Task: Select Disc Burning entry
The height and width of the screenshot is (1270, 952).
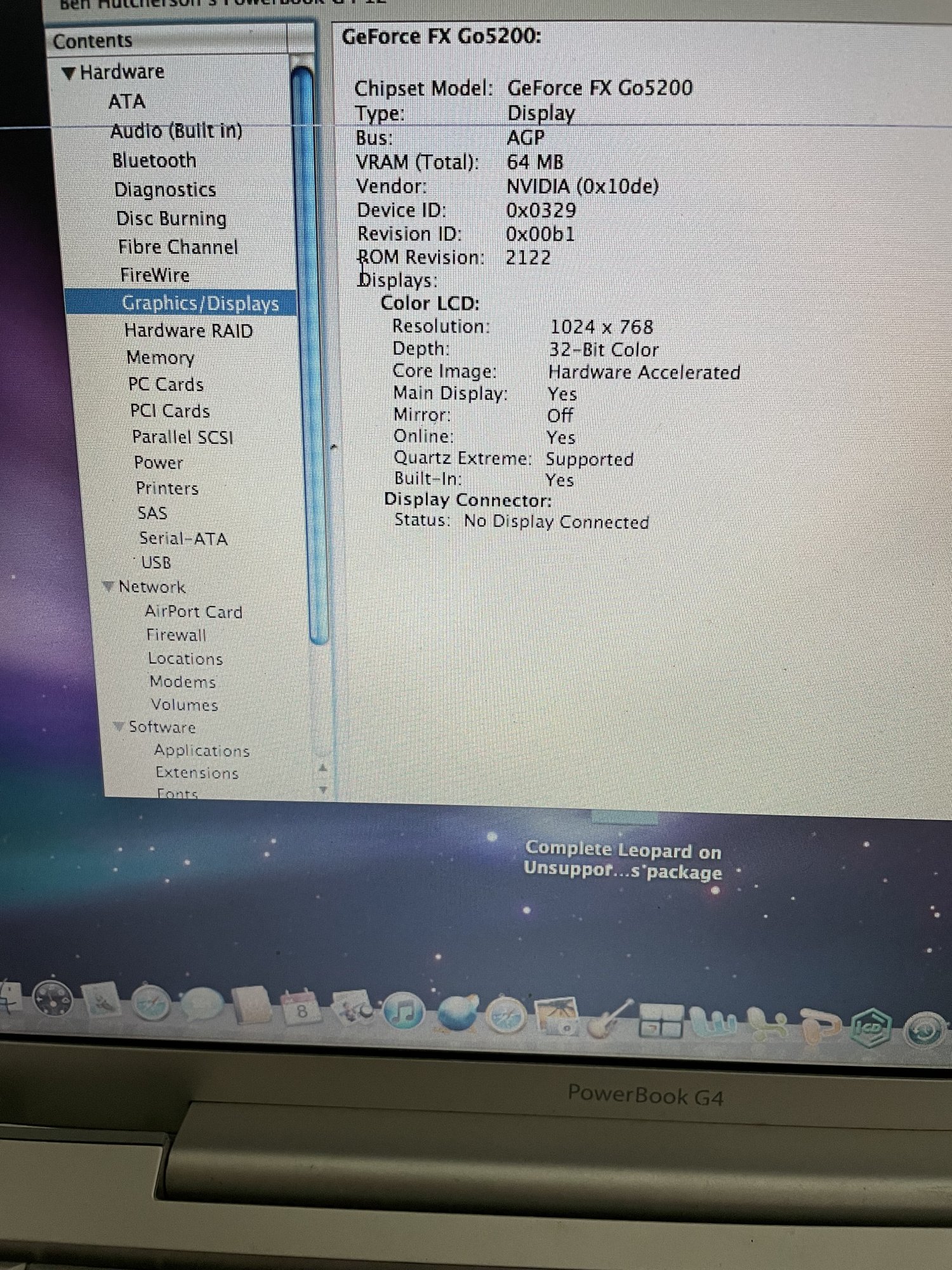Action: coord(171,219)
